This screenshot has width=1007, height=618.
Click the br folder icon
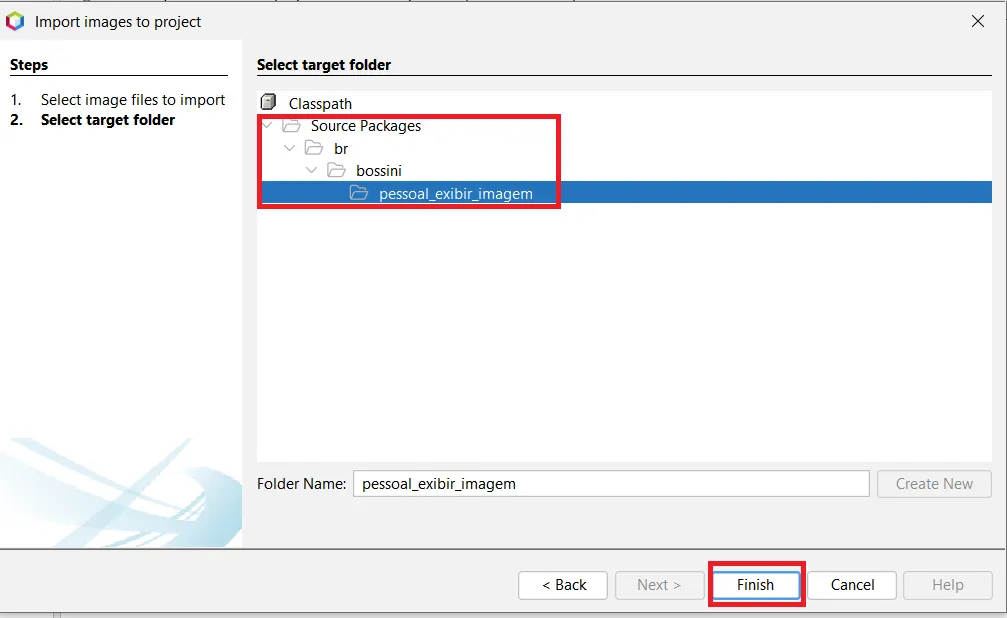tap(314, 148)
